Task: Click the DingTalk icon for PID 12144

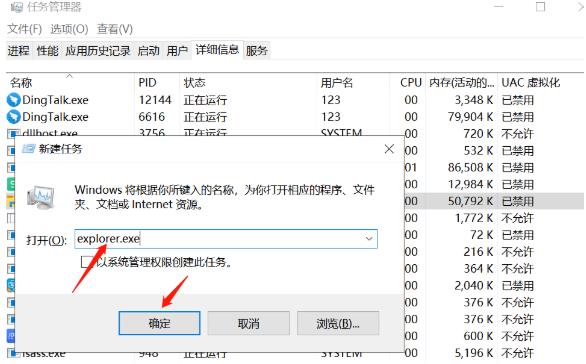Action: tap(13, 100)
